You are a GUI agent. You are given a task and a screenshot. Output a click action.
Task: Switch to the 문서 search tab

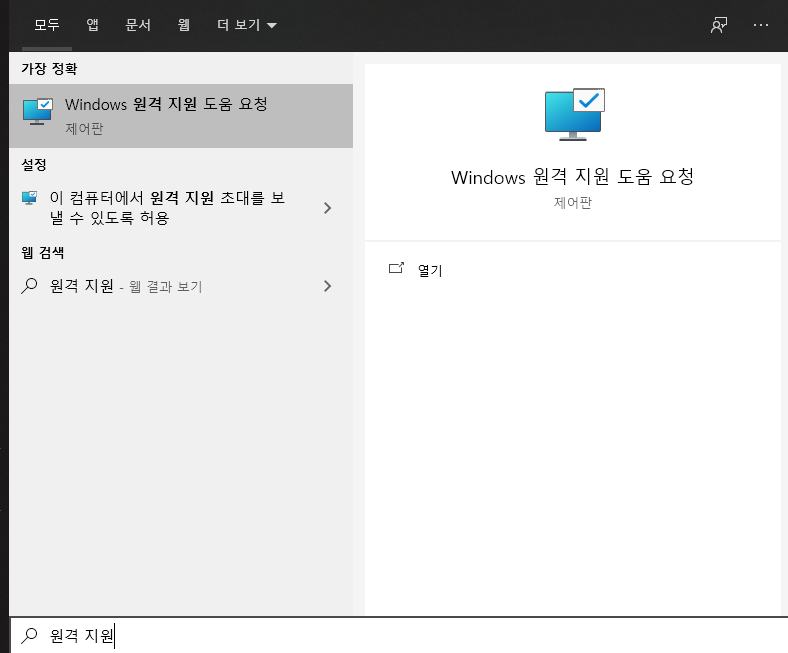coord(138,25)
